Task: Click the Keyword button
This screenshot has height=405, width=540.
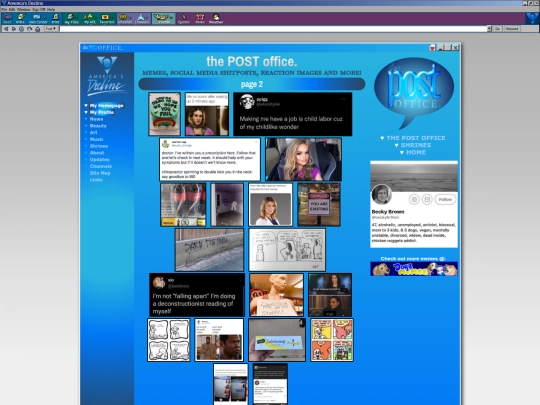Action: point(512,29)
